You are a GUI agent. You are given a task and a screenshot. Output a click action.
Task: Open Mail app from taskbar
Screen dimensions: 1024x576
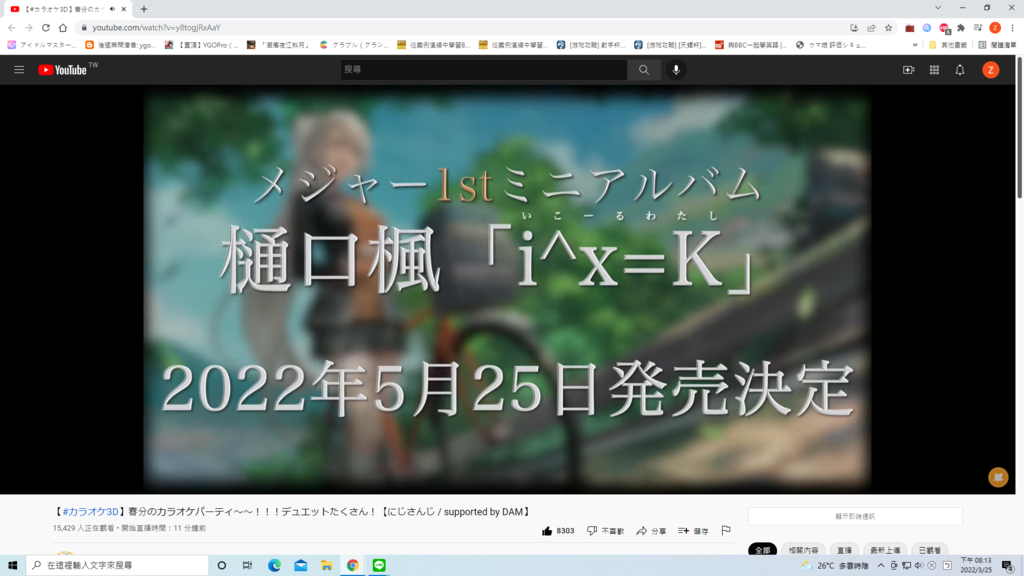coord(300,566)
